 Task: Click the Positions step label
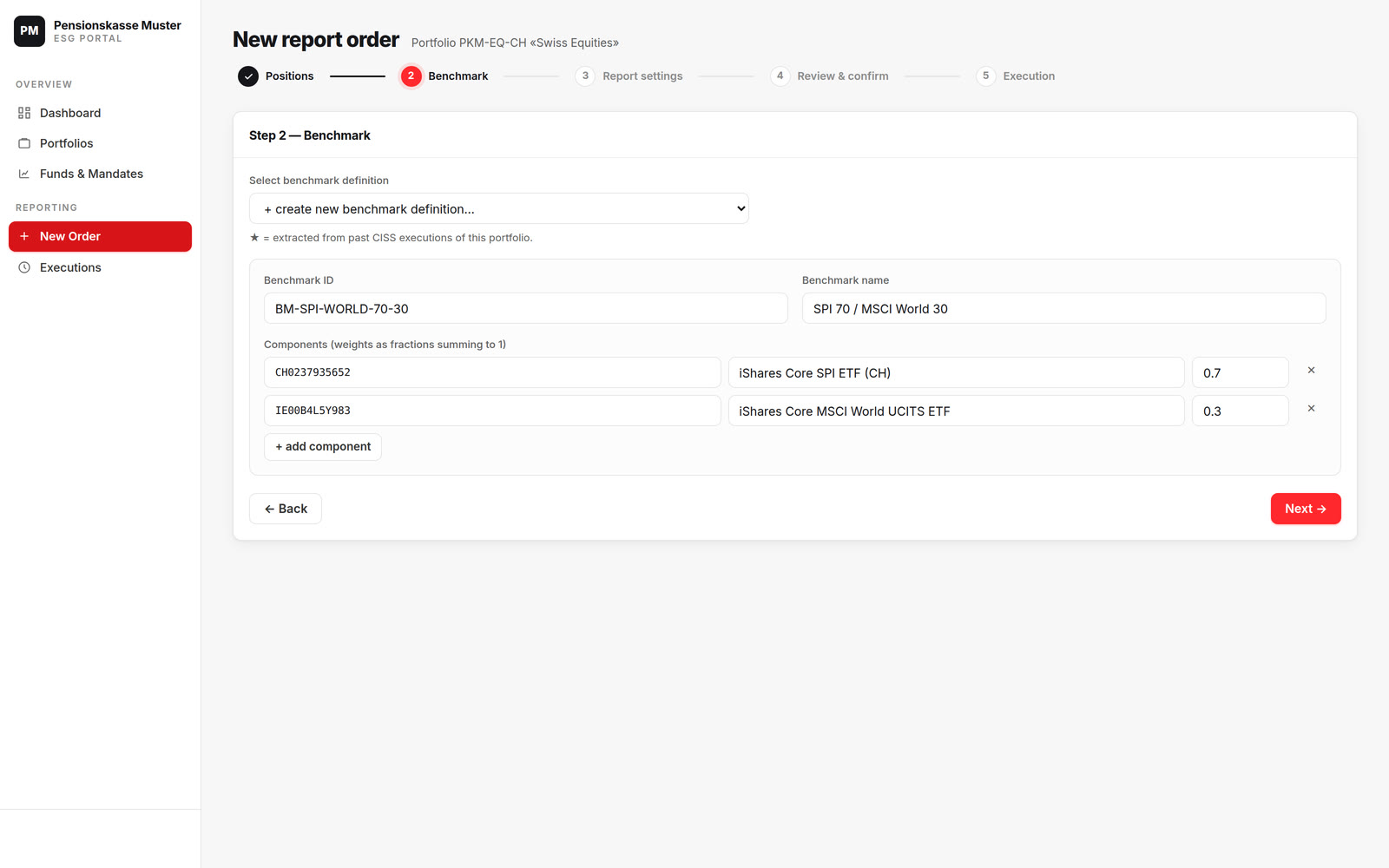(289, 76)
